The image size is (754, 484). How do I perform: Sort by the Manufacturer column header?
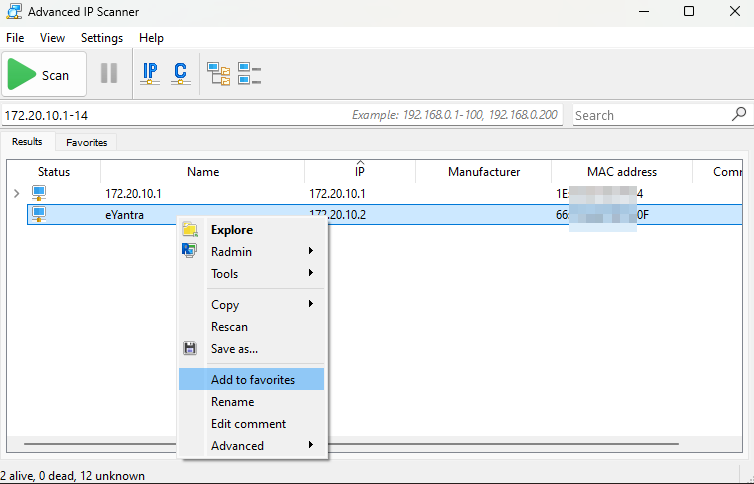[484, 172]
